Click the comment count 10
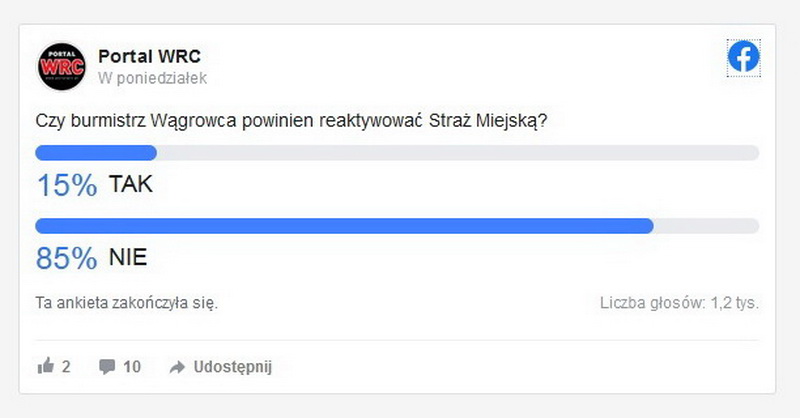This screenshot has width=800, height=418. [132, 366]
